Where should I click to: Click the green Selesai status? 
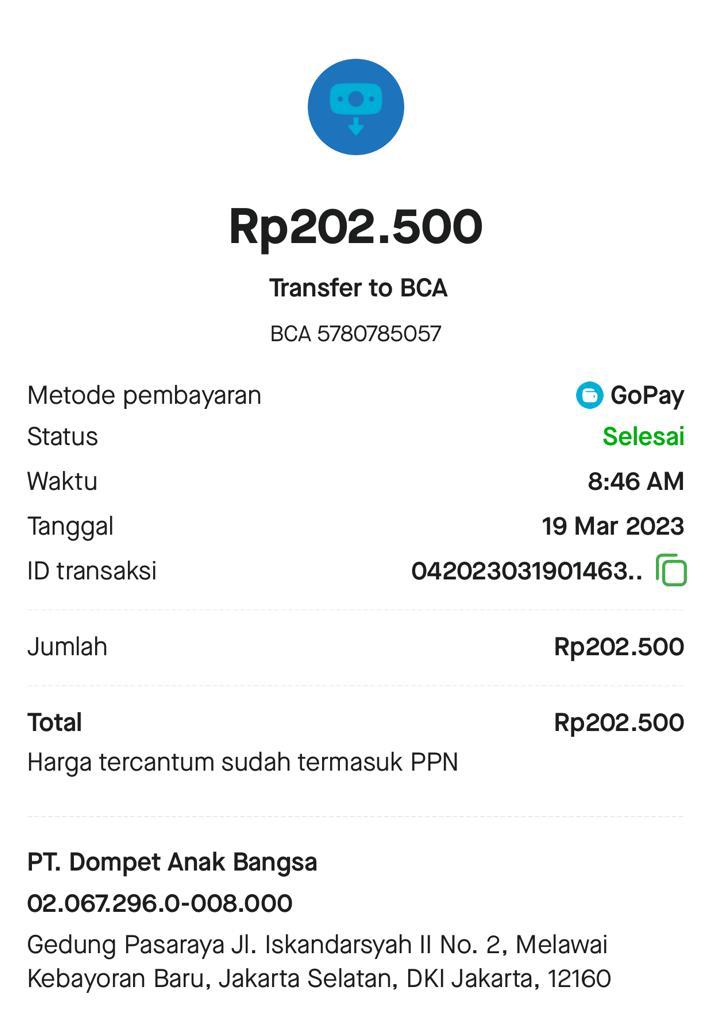(x=643, y=436)
